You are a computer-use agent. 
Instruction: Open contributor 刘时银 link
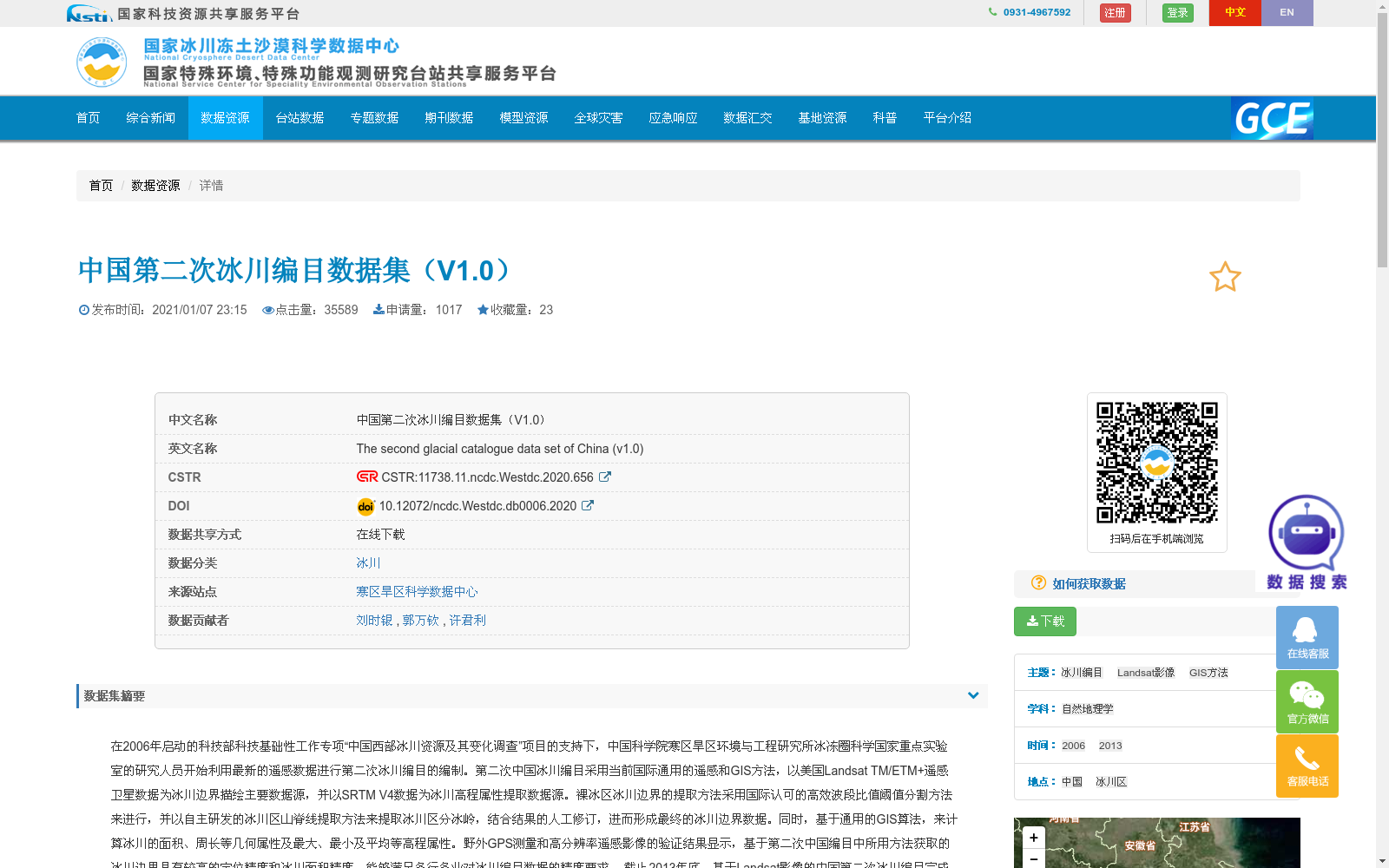pos(374,621)
